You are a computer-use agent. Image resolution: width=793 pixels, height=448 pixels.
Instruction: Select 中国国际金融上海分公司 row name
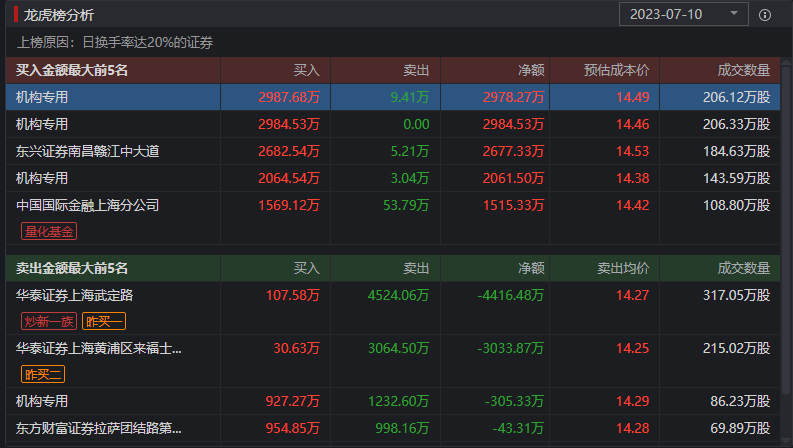point(87,205)
